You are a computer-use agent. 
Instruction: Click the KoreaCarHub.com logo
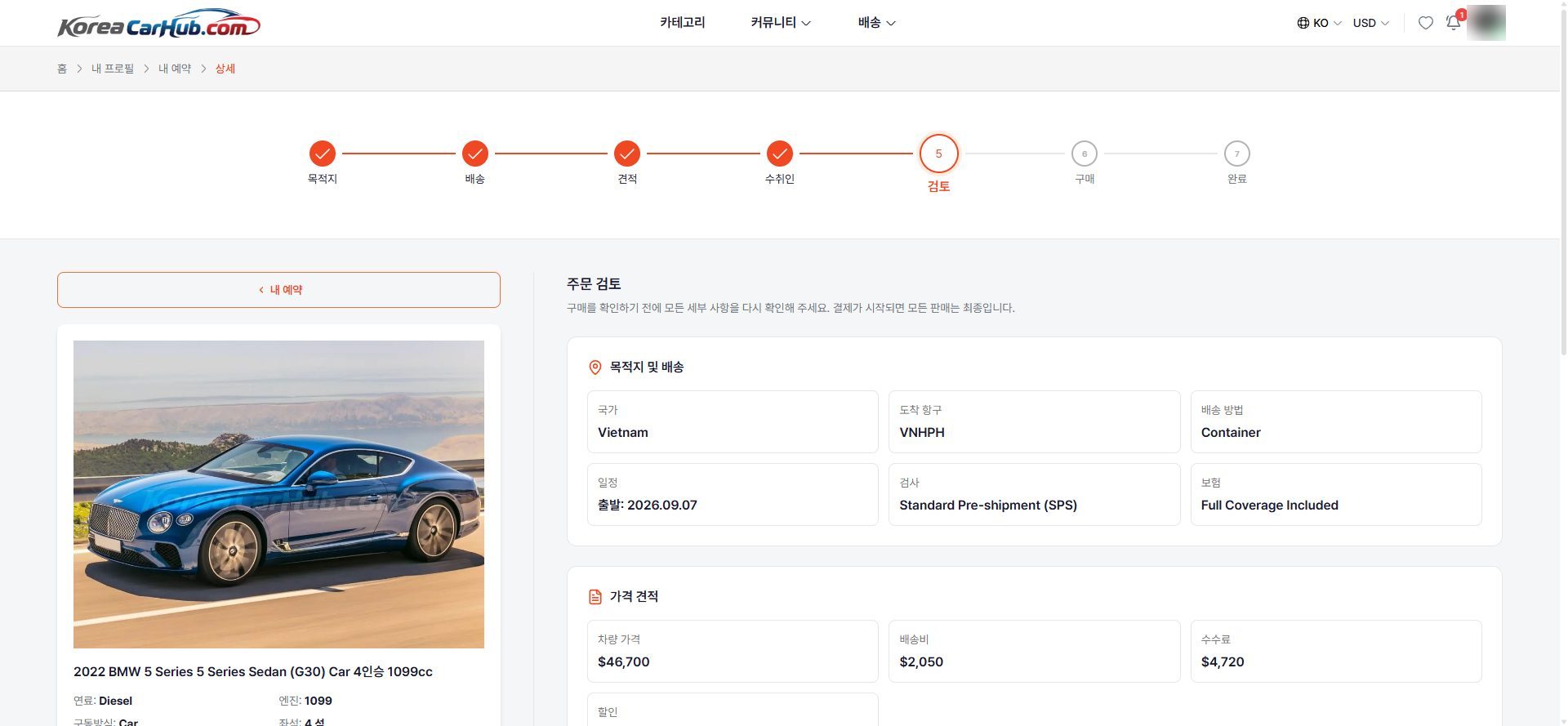(158, 24)
